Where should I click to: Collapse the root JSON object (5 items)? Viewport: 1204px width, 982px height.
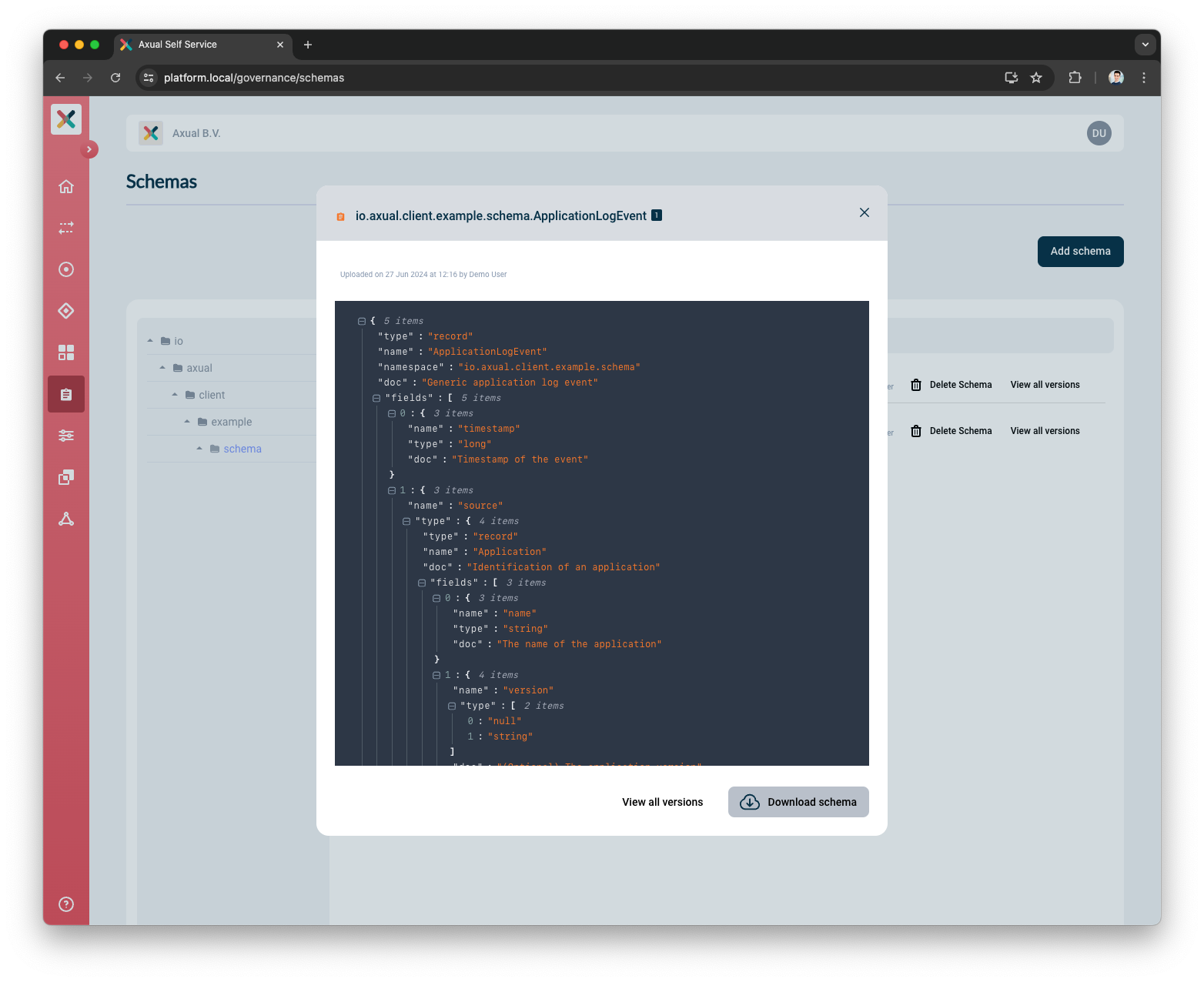(362, 321)
